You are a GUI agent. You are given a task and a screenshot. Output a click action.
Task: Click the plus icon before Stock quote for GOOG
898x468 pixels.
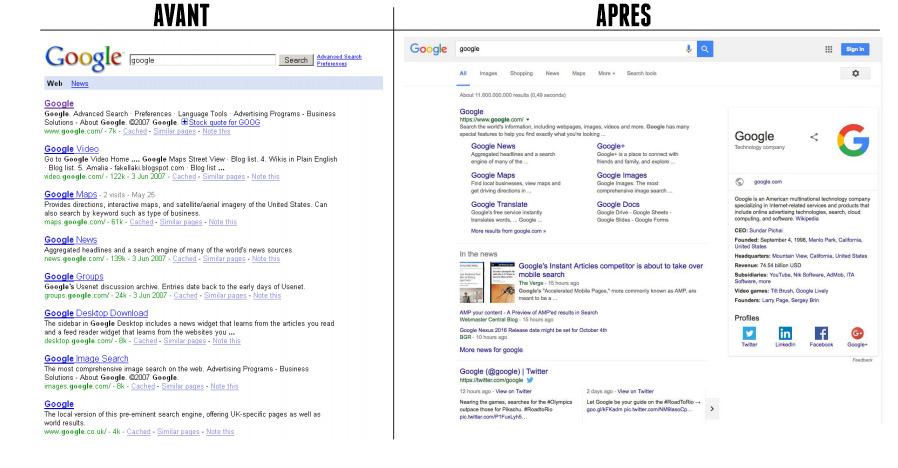click(184, 122)
